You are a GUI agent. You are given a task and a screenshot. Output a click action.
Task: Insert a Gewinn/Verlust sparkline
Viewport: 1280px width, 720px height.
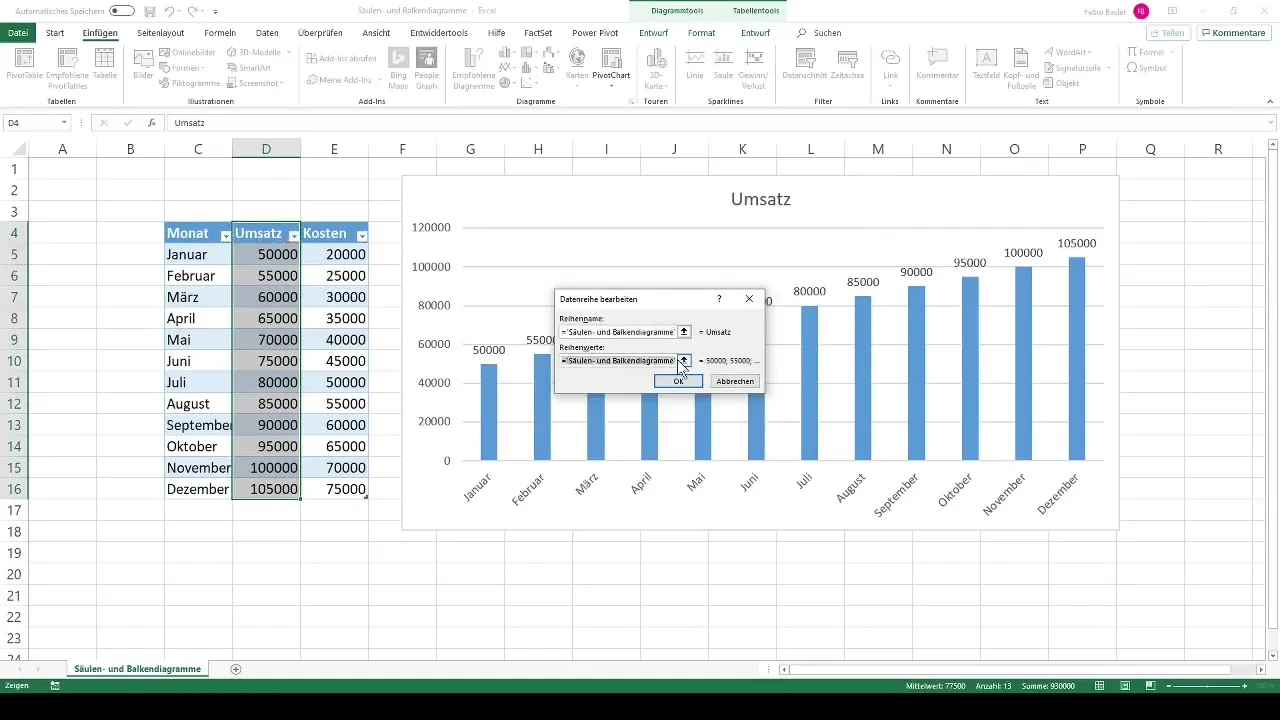coord(752,68)
